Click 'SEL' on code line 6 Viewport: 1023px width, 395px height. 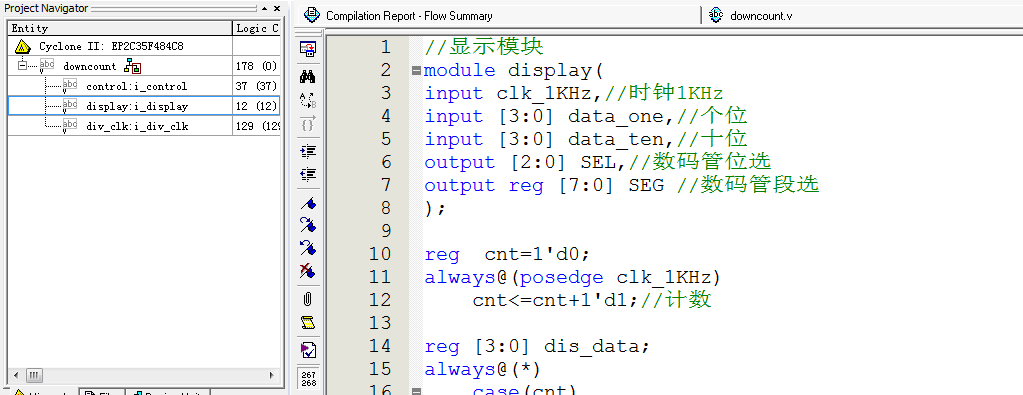pos(598,162)
